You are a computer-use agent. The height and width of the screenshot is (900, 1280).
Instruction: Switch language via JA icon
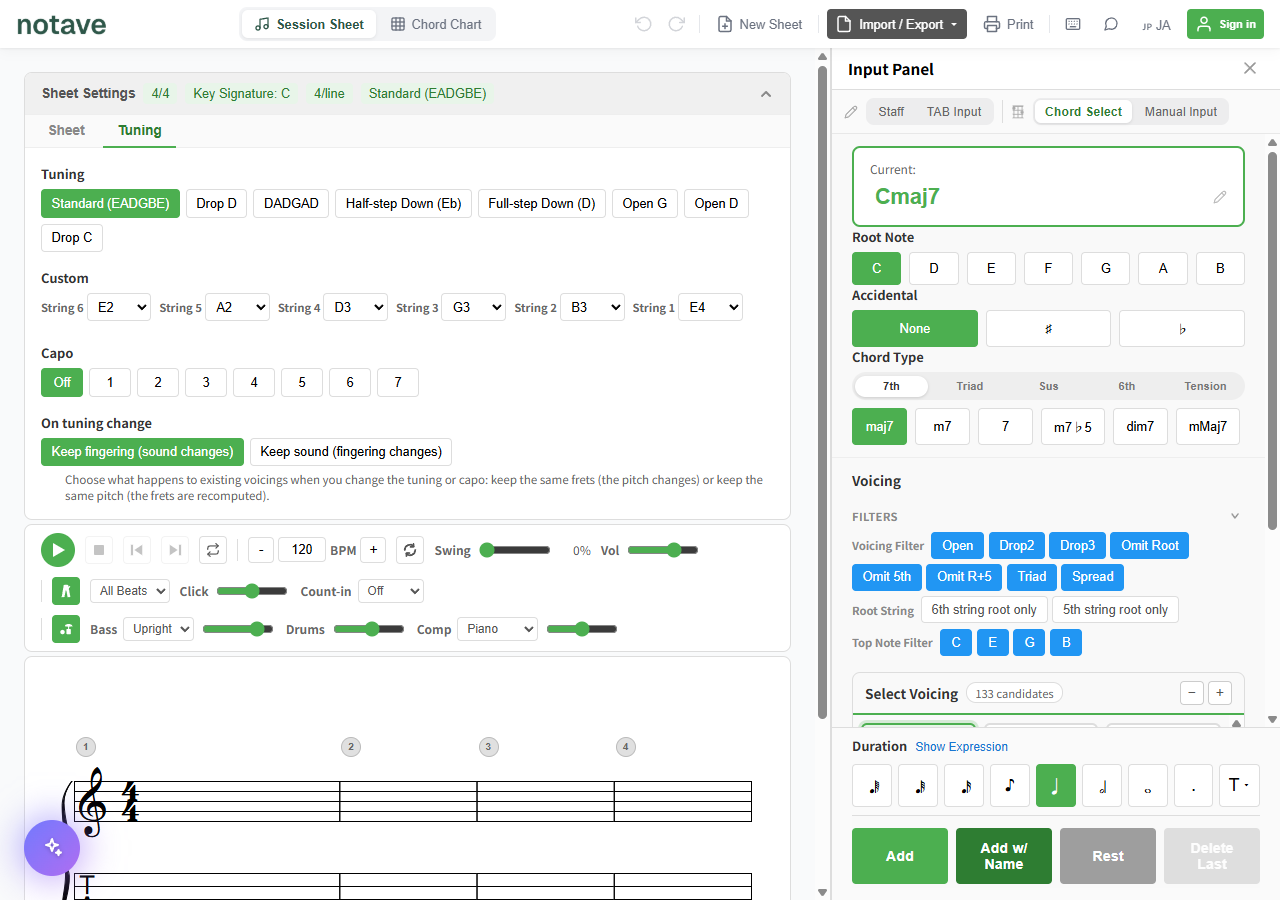tap(1156, 25)
